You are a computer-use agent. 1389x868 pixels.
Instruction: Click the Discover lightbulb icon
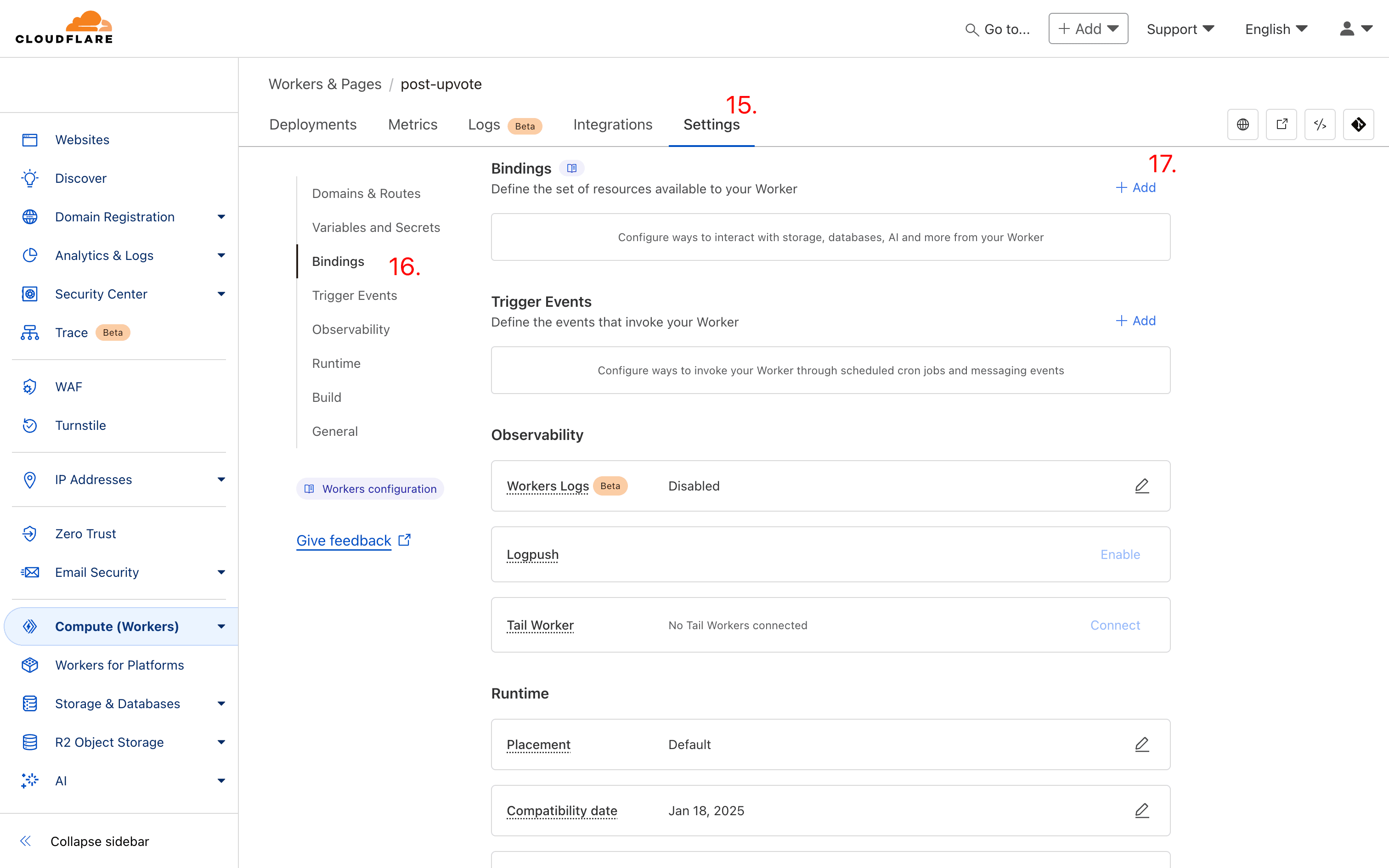[30, 178]
